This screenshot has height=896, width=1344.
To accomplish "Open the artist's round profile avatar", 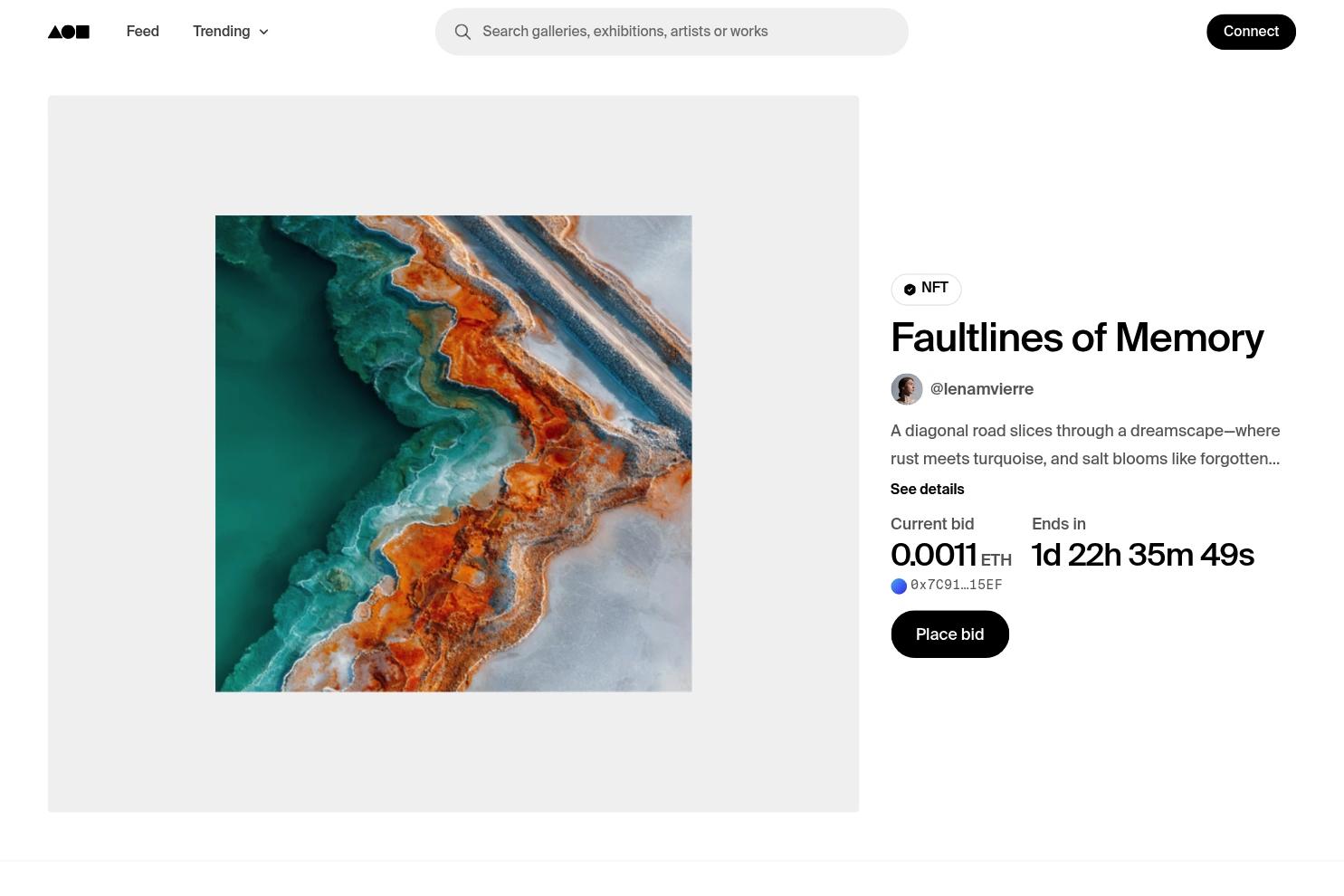I will (906, 389).
